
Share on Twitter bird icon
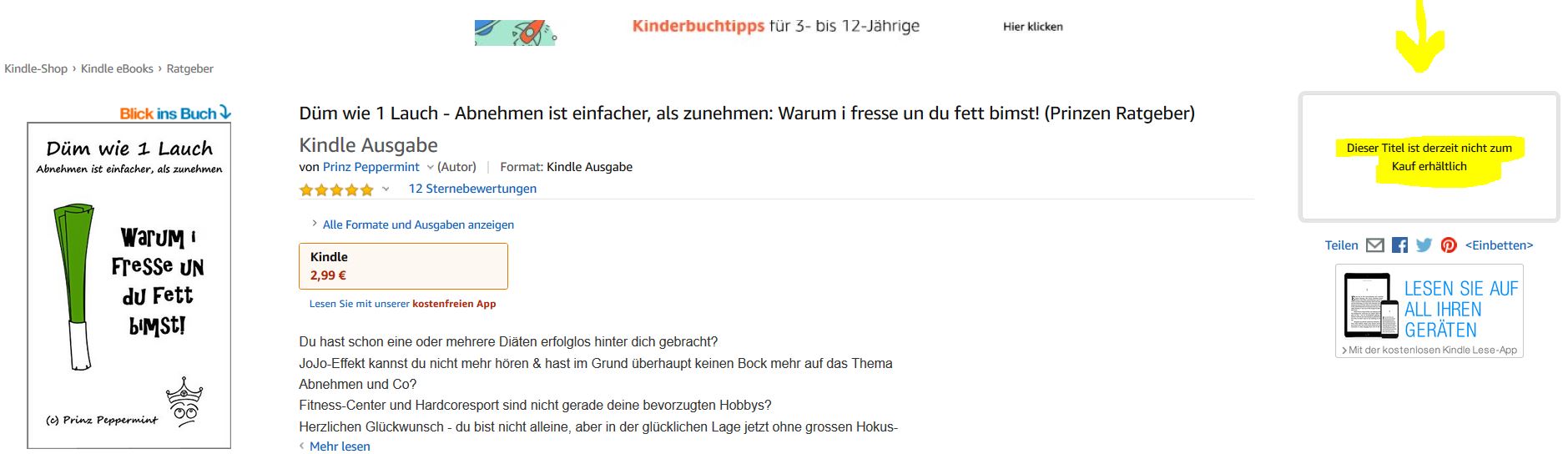[x=1424, y=245]
